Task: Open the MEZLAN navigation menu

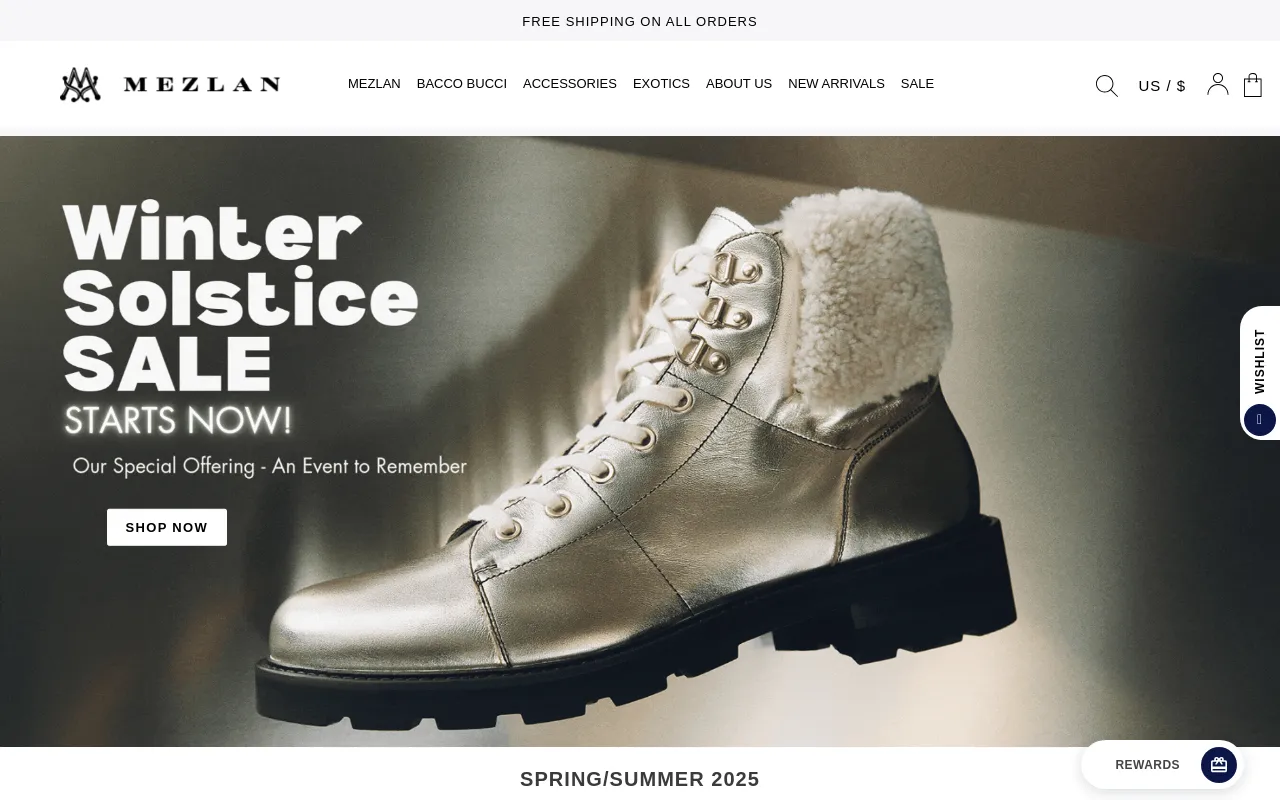Action: [374, 84]
